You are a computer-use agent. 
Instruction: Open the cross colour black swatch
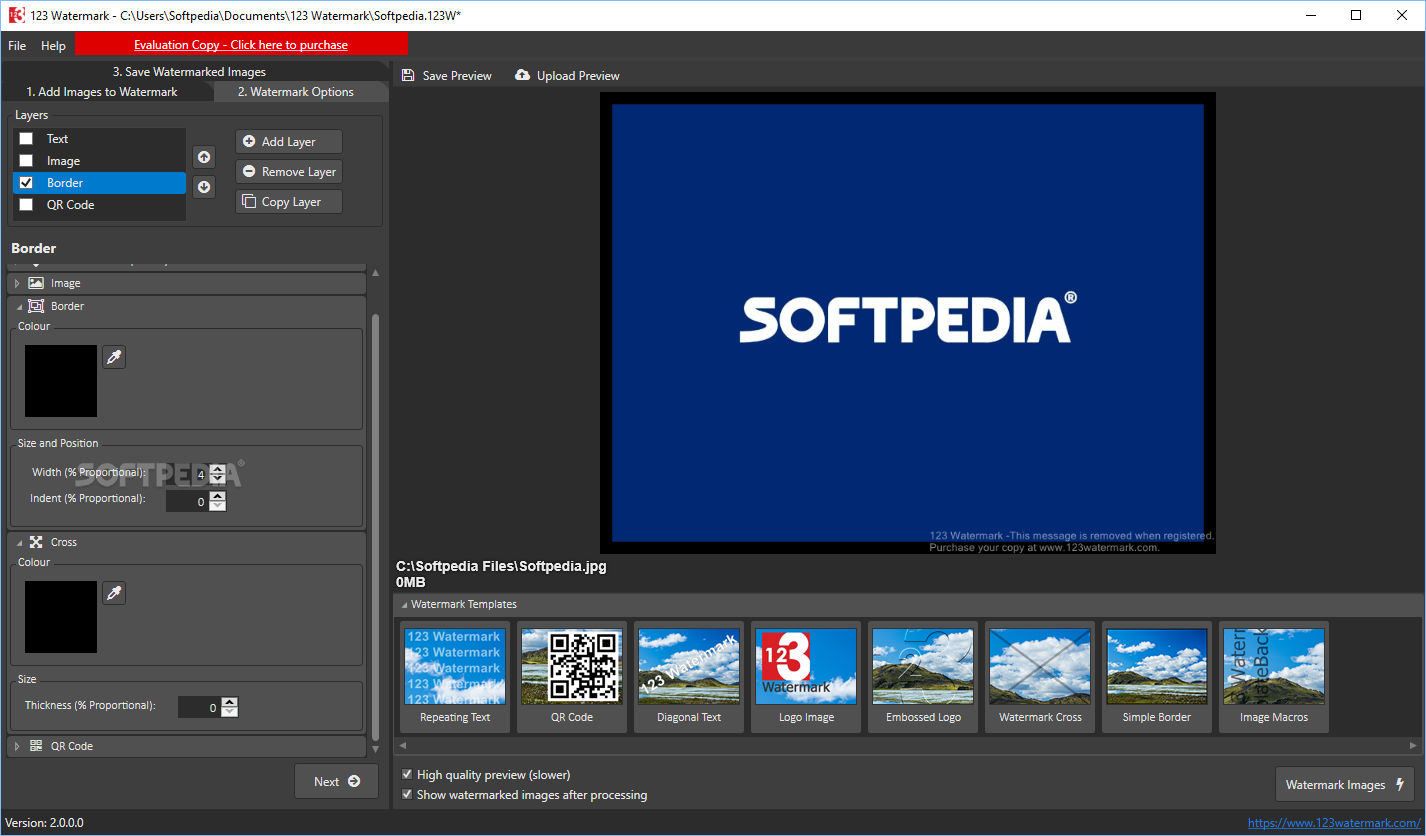(x=61, y=617)
